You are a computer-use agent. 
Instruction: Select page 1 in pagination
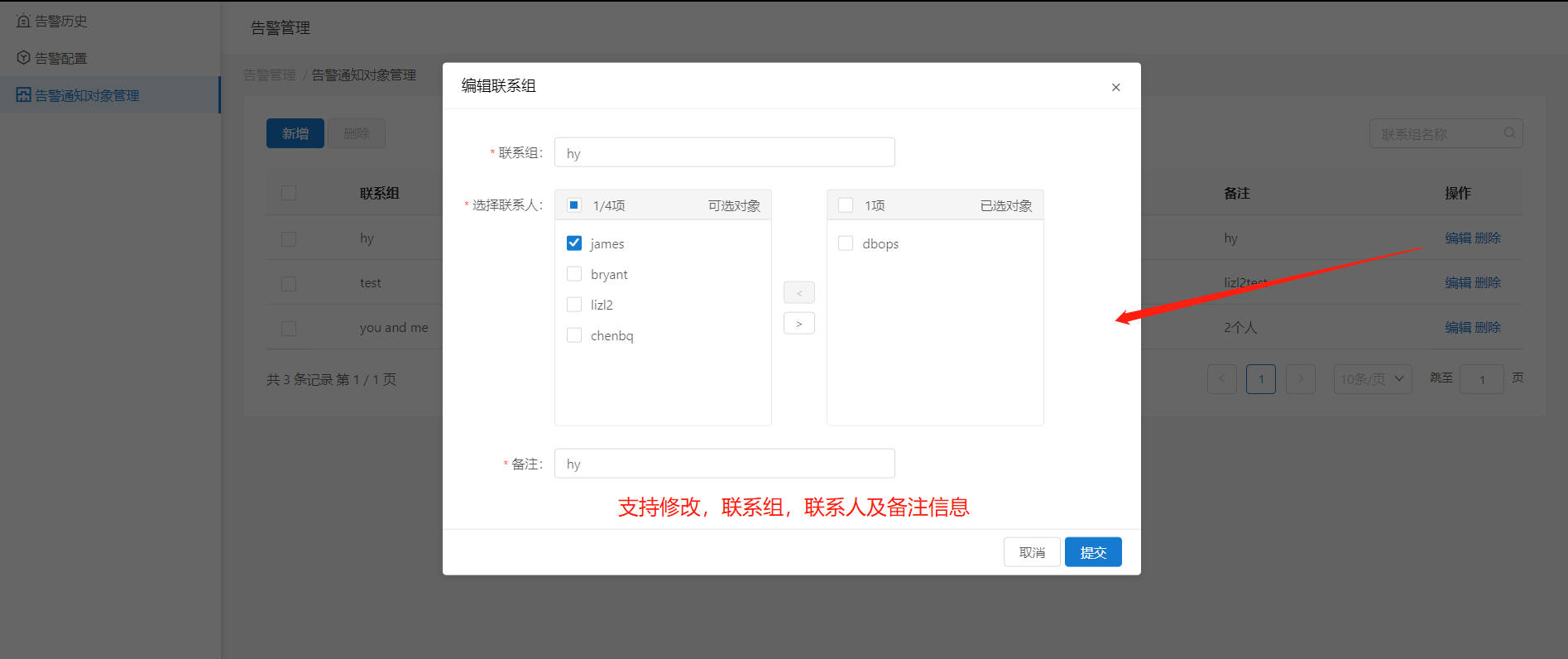point(1261,379)
